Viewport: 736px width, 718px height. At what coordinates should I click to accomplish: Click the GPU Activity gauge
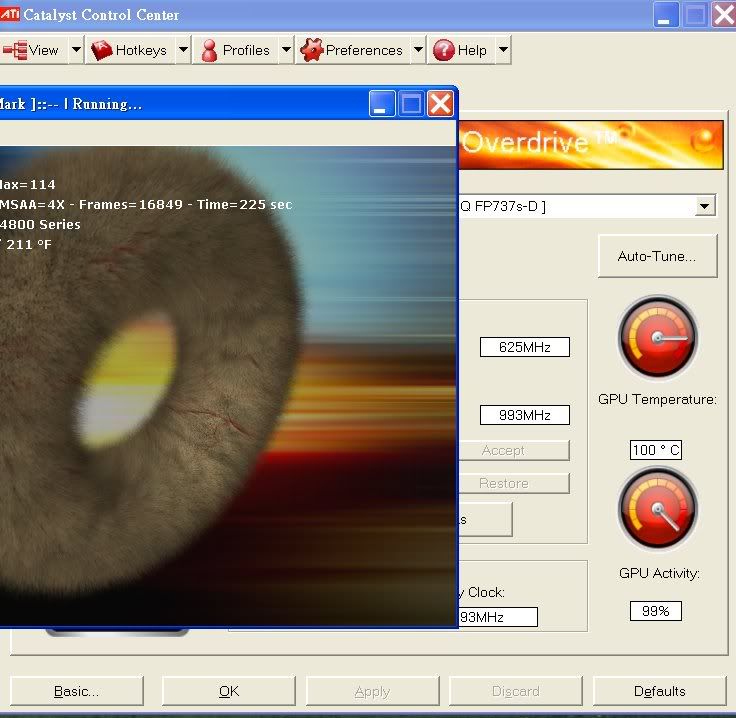[x=657, y=512]
